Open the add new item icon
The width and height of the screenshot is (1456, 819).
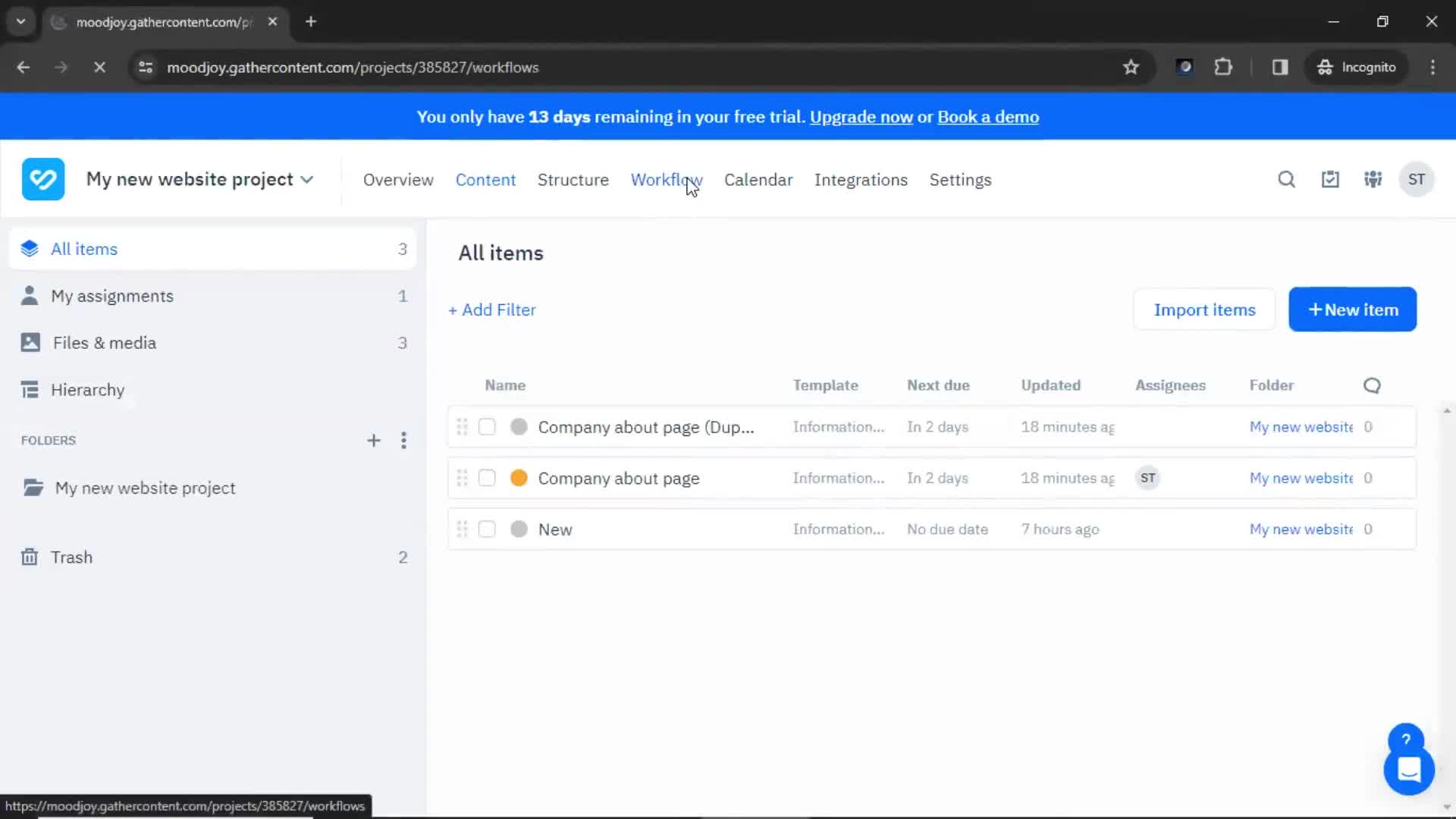1352,309
